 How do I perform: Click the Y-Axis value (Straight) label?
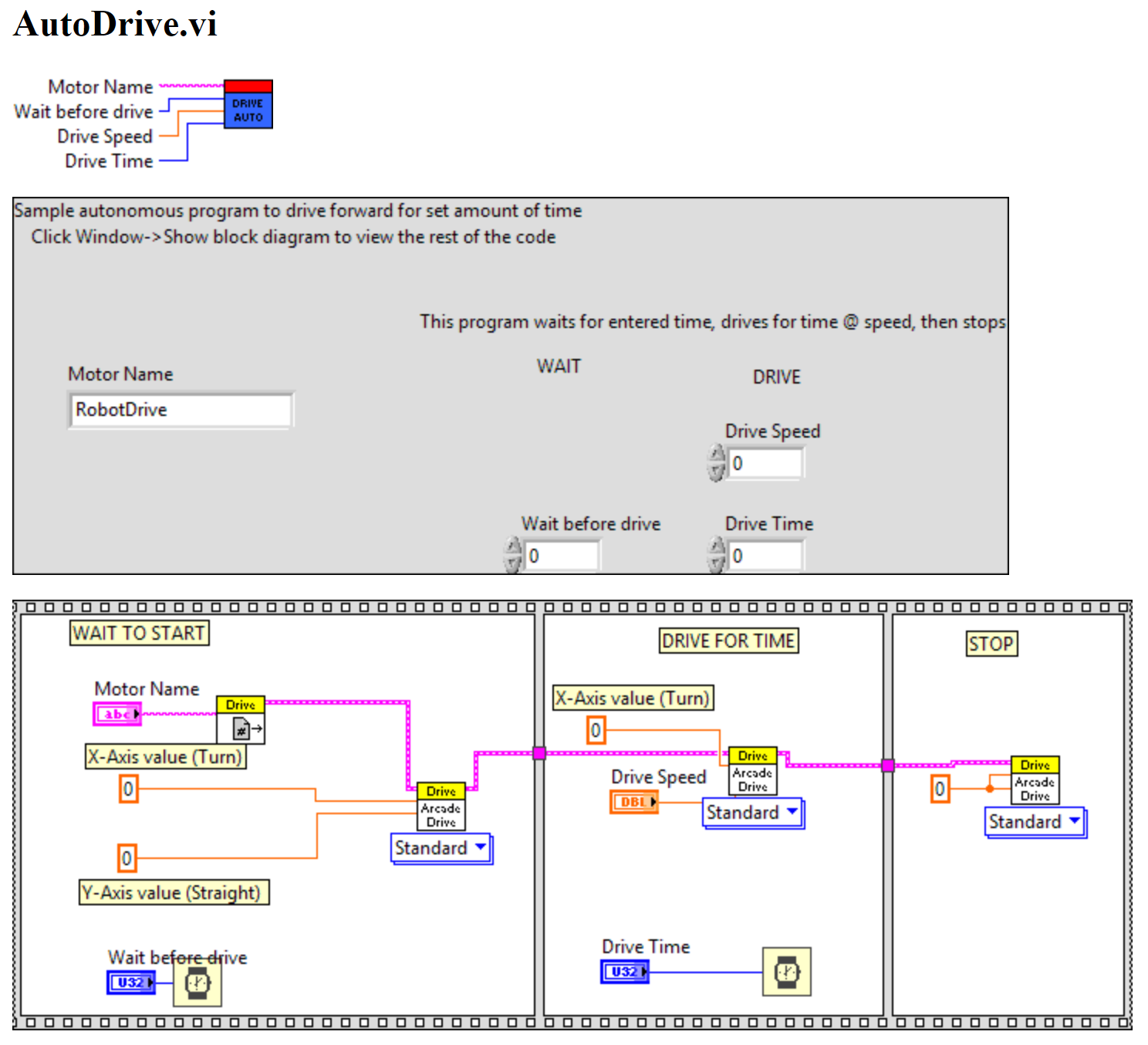point(174,892)
